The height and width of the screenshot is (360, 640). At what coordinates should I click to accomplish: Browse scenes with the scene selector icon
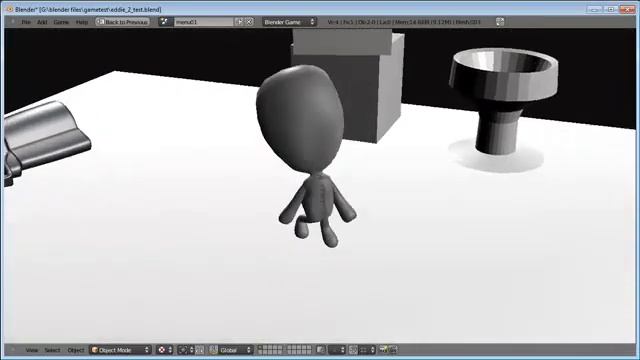click(x=164, y=22)
